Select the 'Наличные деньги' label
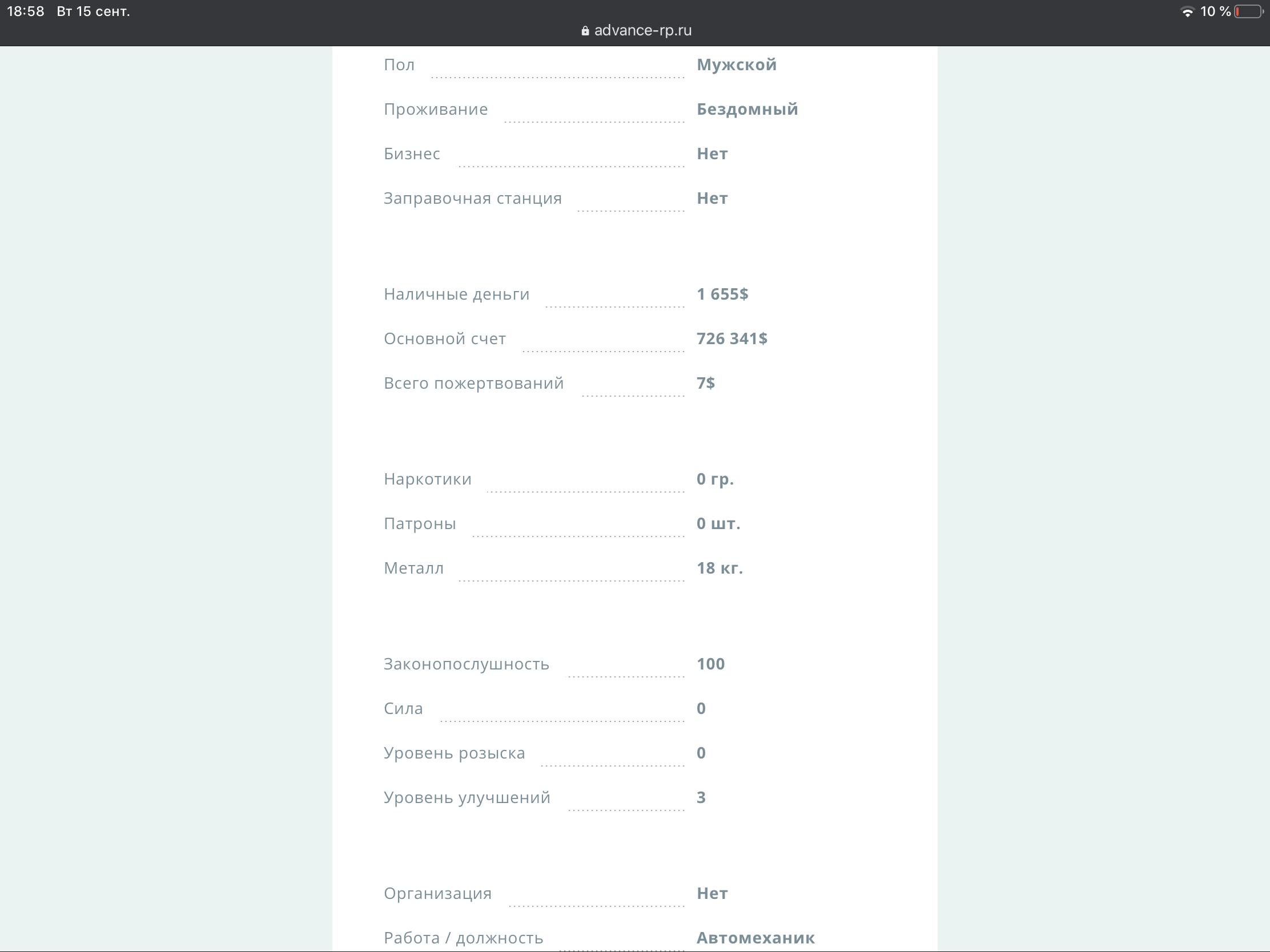 click(457, 295)
